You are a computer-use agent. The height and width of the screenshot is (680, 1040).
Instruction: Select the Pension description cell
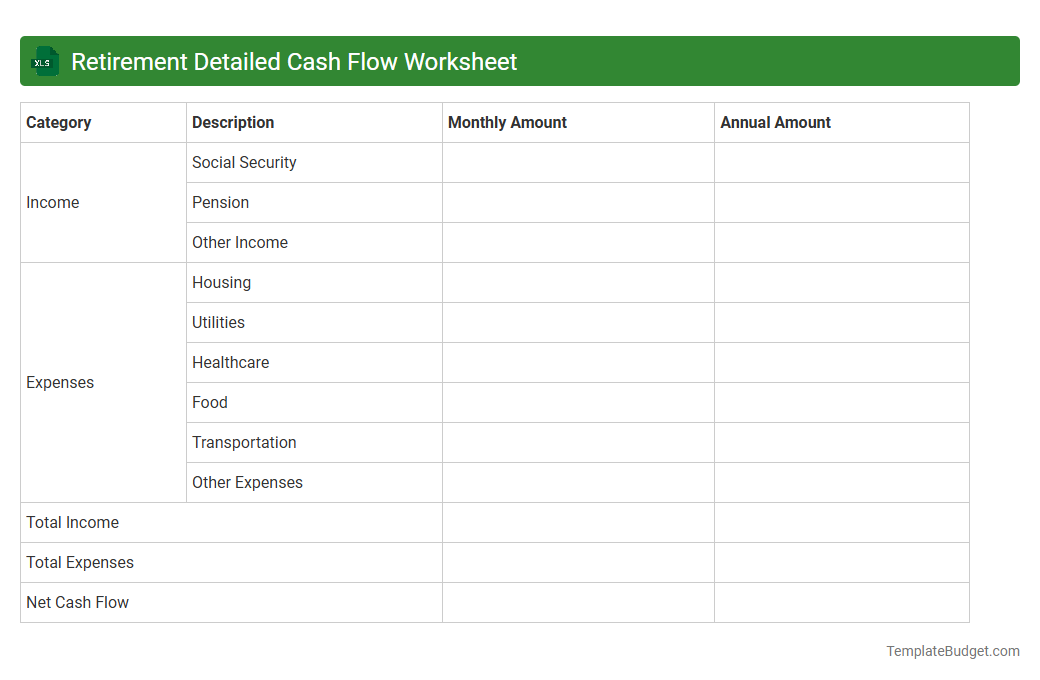221,202
